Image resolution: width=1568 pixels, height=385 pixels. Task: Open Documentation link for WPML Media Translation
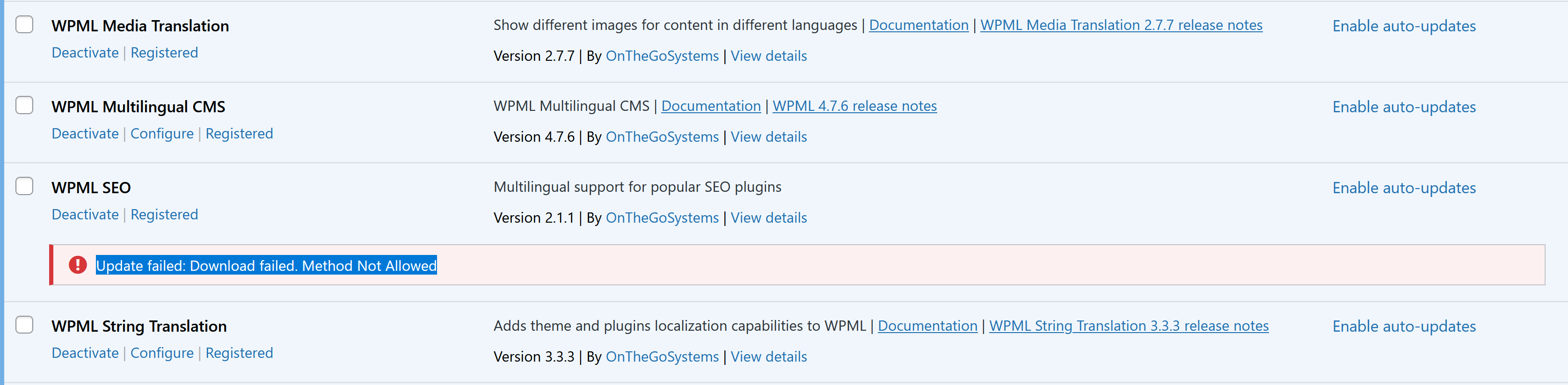pos(919,25)
